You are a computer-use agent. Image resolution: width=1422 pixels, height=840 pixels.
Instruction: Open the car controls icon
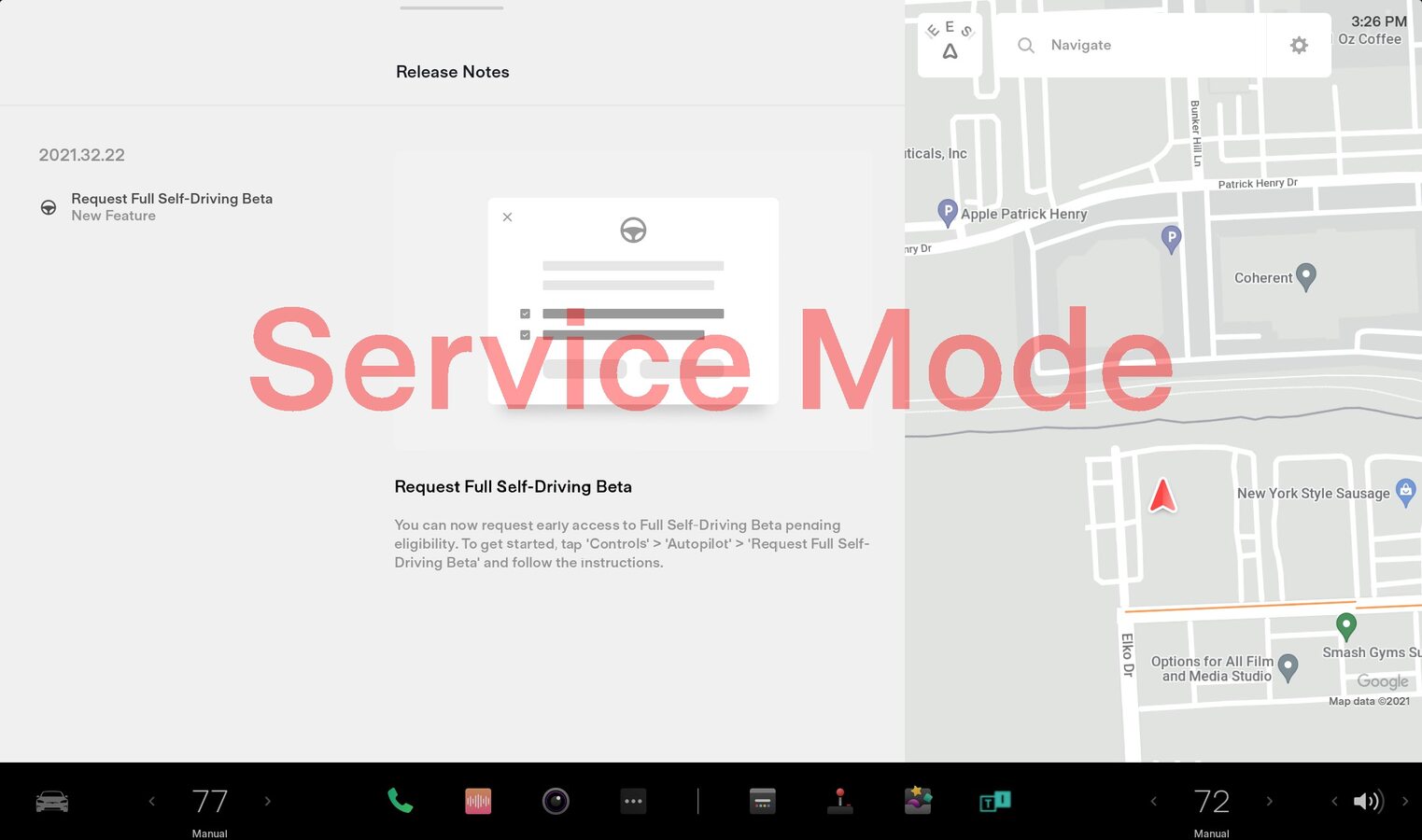tap(51, 801)
